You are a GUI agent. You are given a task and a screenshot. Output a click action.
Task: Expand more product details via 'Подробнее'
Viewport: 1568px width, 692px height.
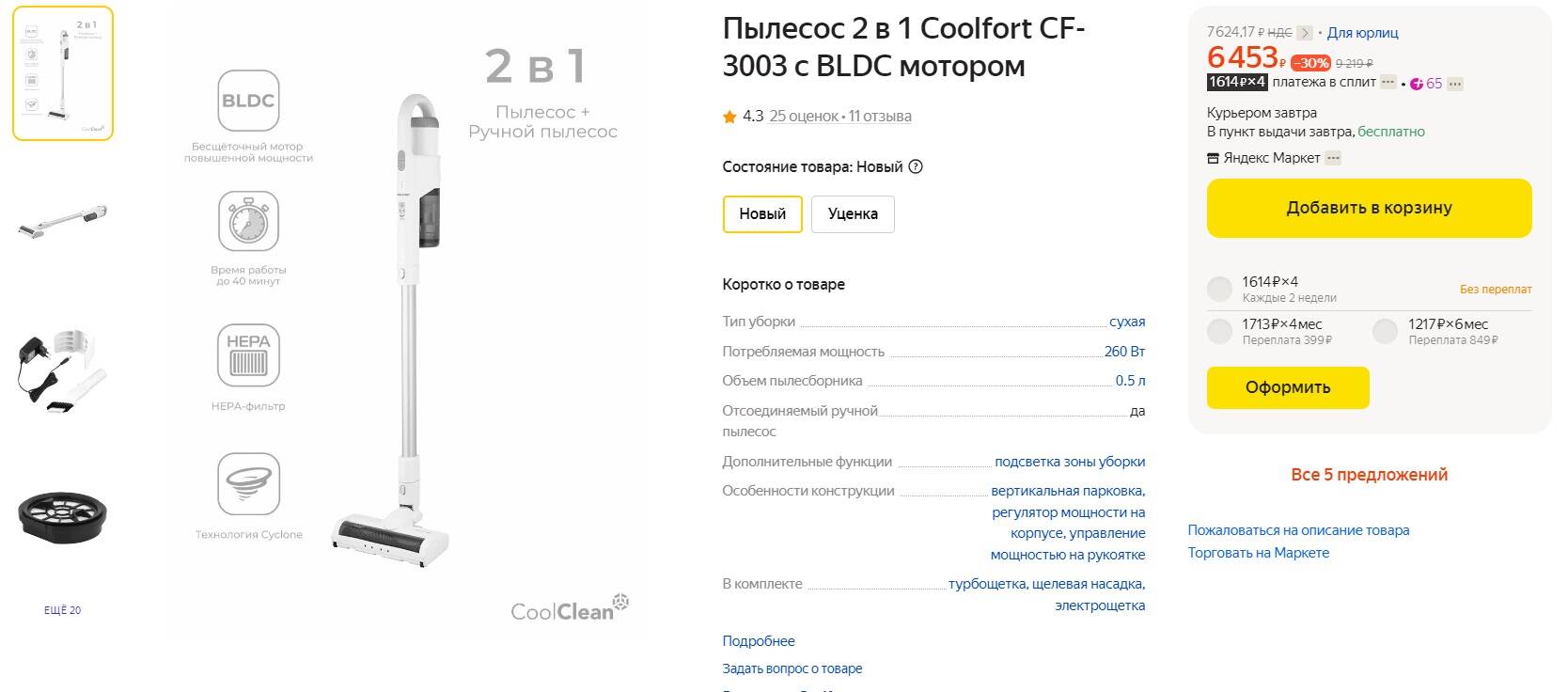(759, 641)
